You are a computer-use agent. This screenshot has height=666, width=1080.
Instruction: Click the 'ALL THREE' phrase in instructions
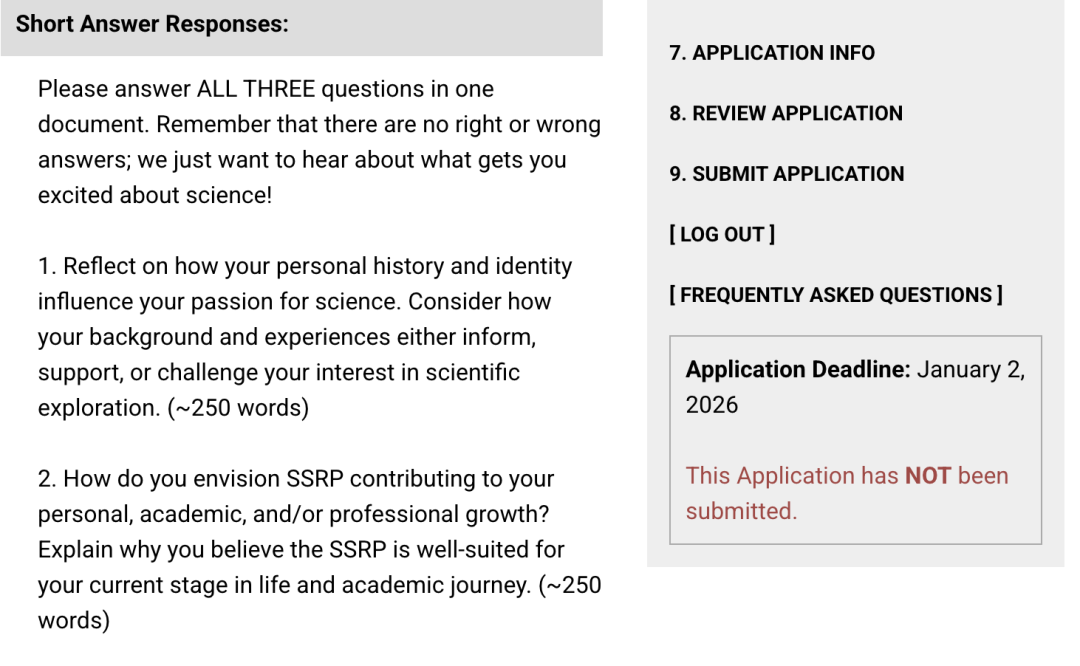256,89
